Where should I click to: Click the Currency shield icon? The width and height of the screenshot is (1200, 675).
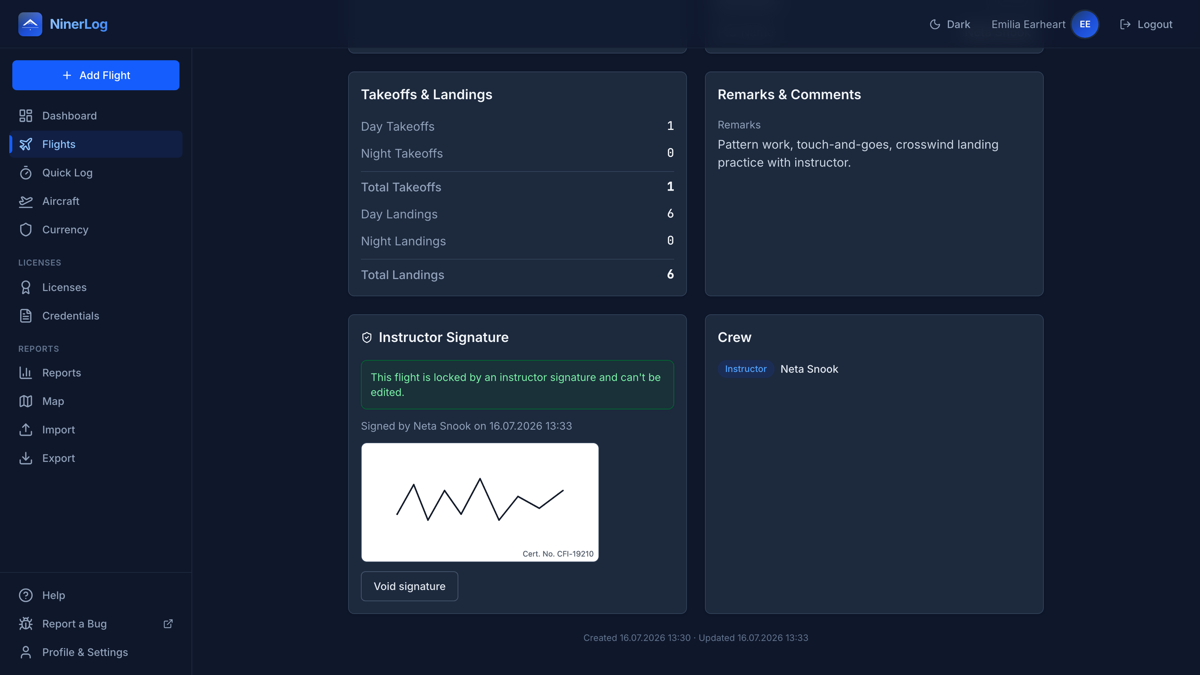coord(26,230)
